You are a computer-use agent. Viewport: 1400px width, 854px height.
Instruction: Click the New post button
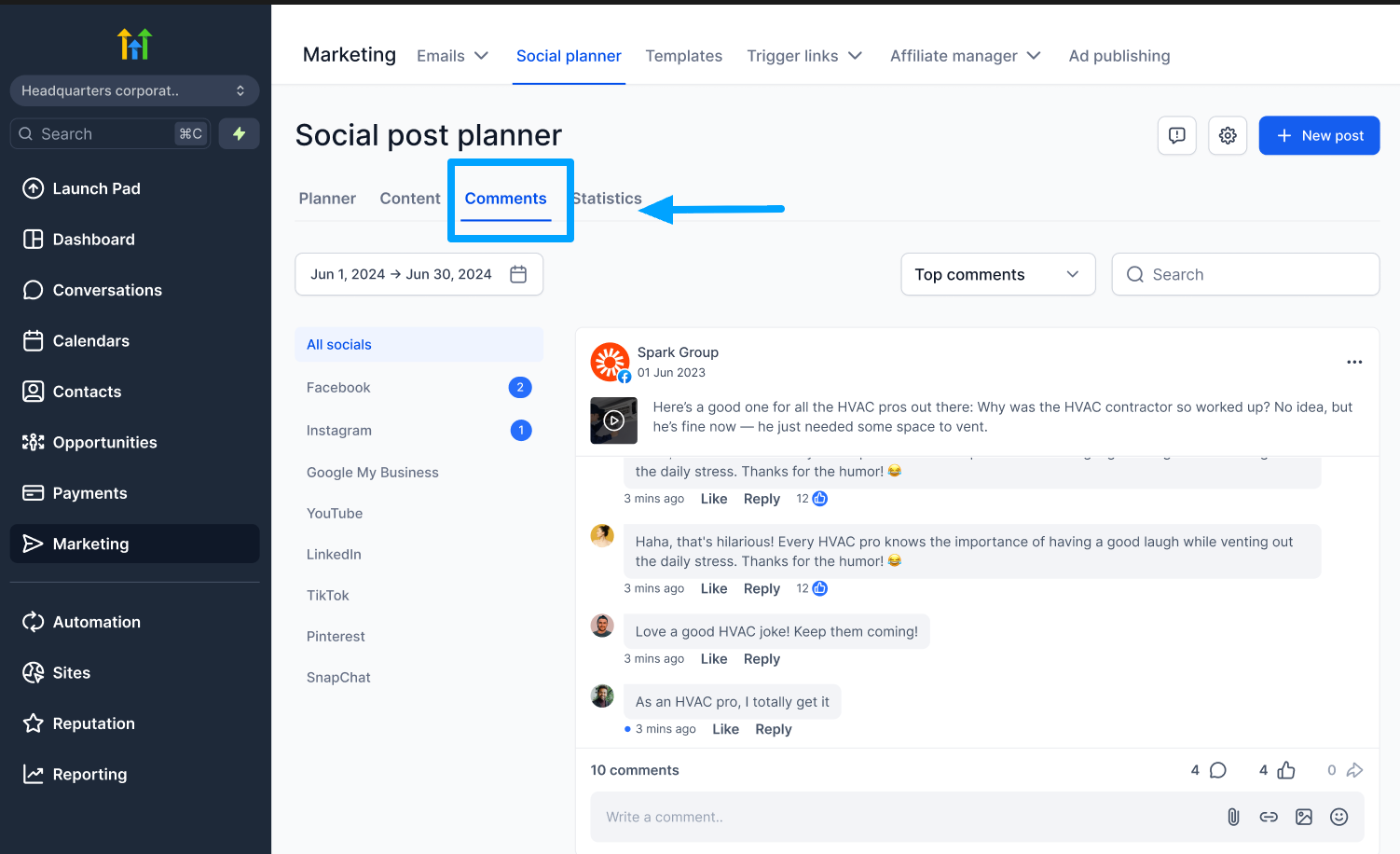tap(1319, 135)
